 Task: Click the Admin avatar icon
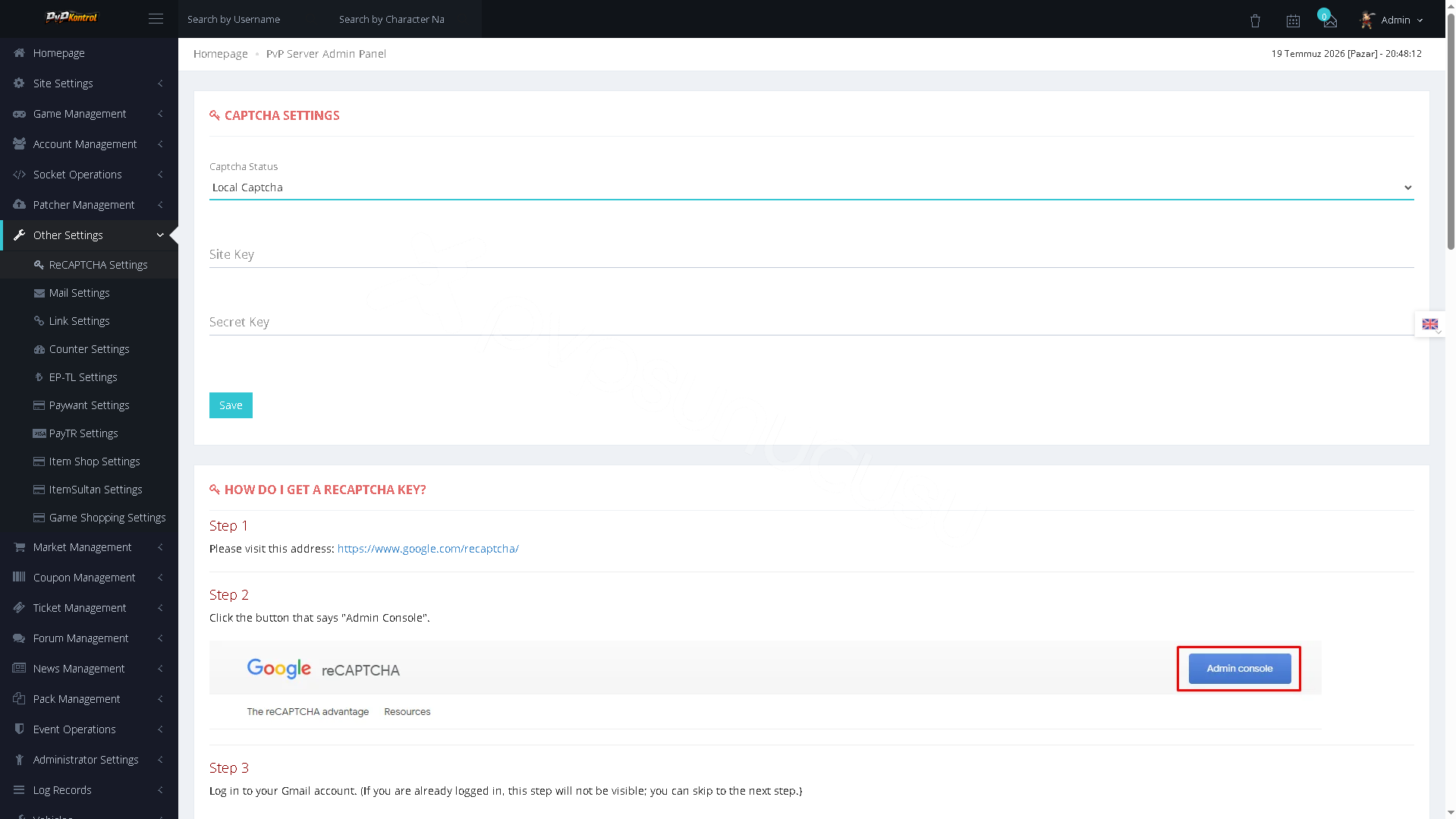tap(1367, 20)
